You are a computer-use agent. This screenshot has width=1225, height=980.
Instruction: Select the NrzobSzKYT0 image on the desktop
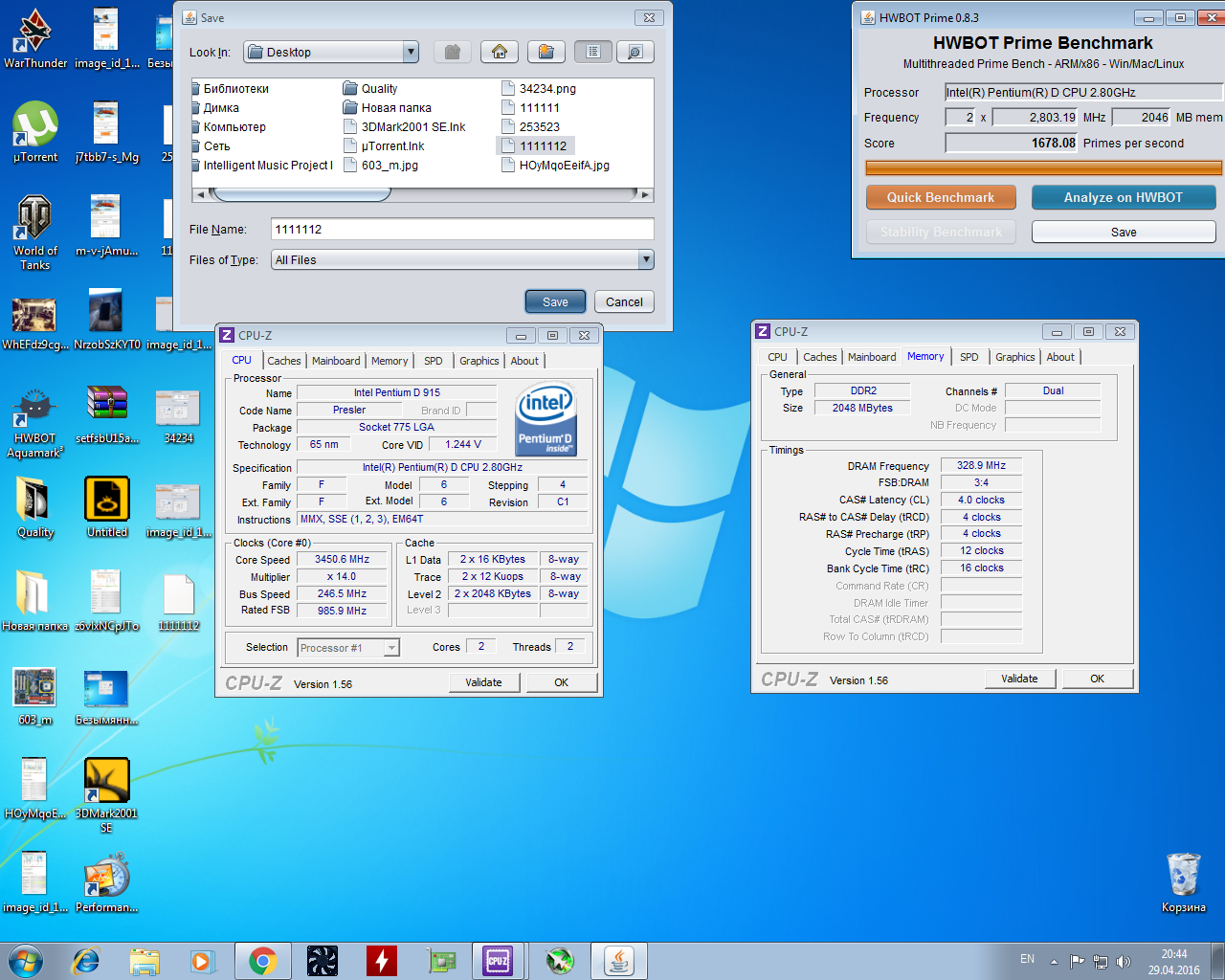pos(107,320)
